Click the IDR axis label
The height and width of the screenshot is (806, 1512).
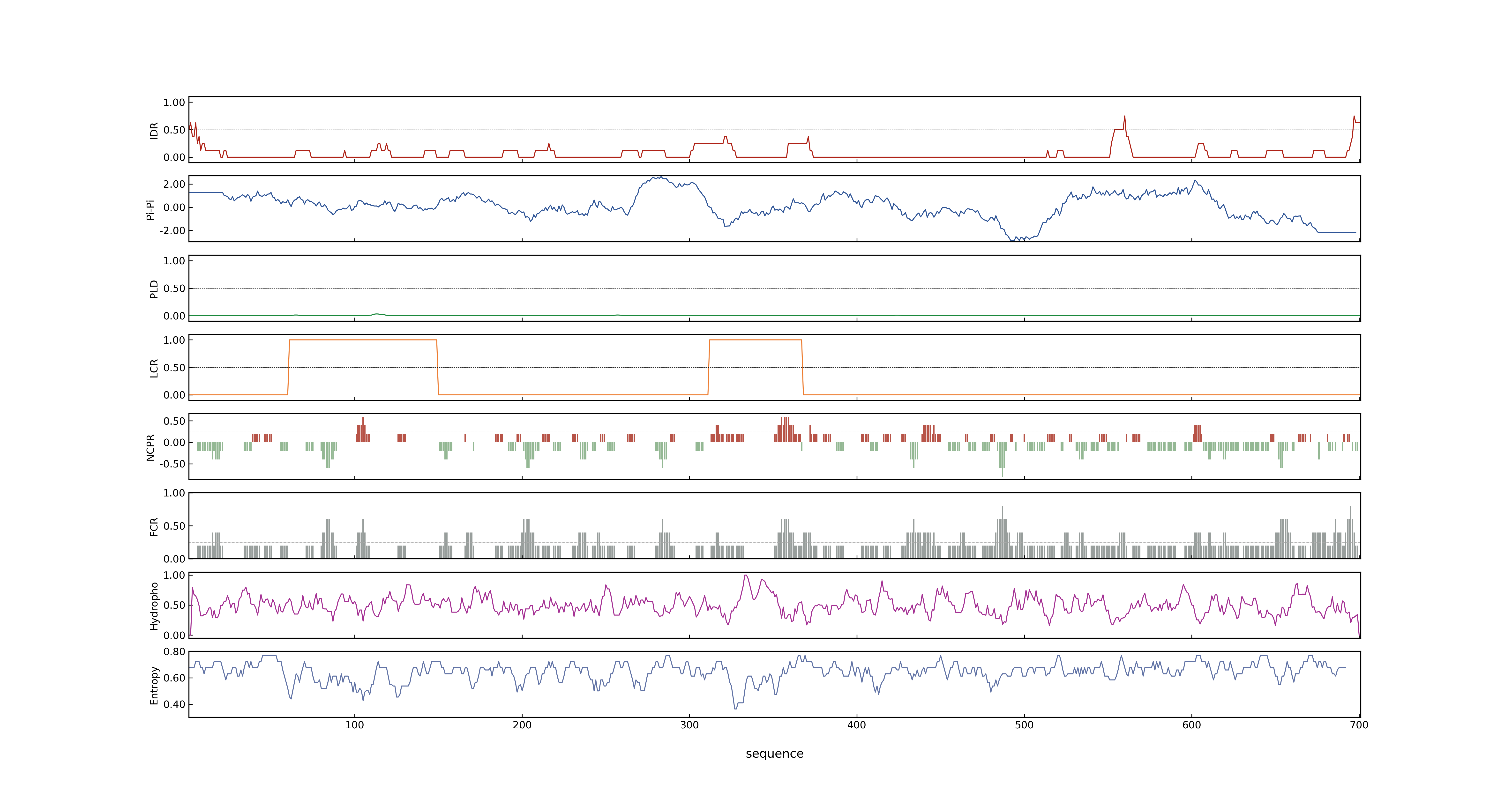tap(154, 130)
